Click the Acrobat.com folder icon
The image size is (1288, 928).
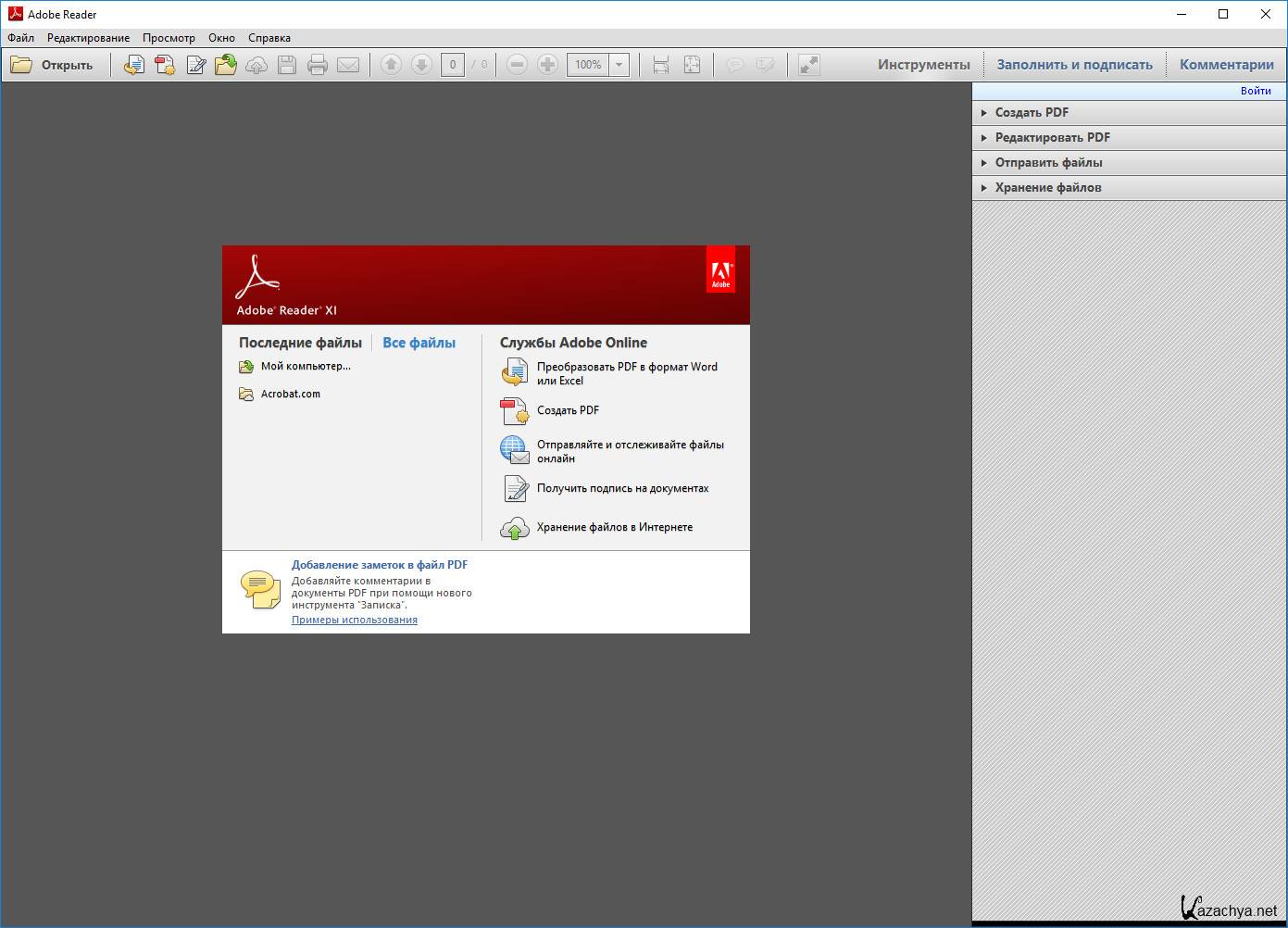pos(246,395)
